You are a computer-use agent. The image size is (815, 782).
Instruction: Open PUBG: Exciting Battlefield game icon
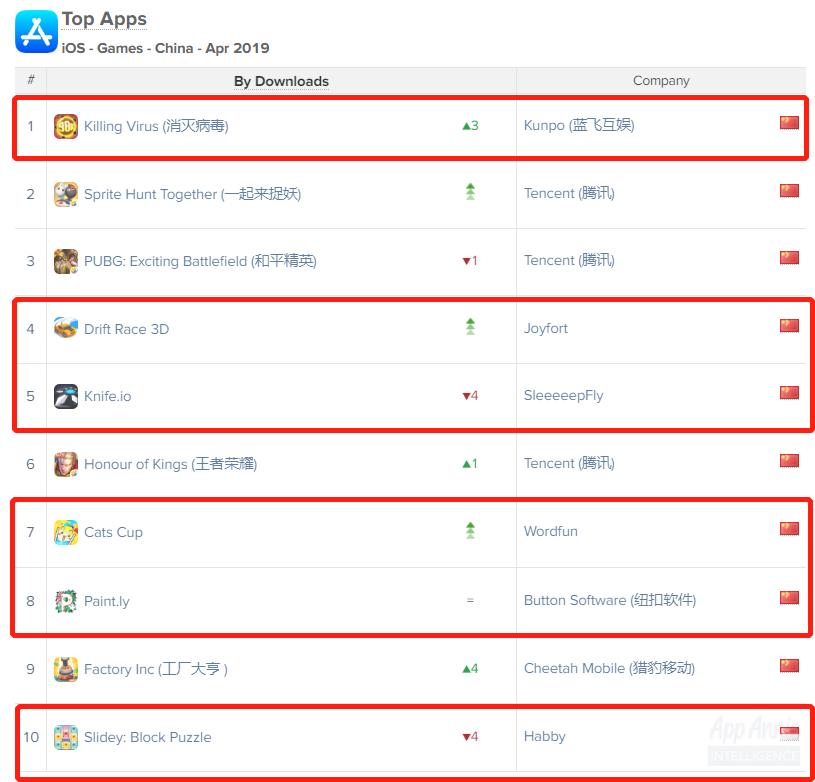[66, 261]
